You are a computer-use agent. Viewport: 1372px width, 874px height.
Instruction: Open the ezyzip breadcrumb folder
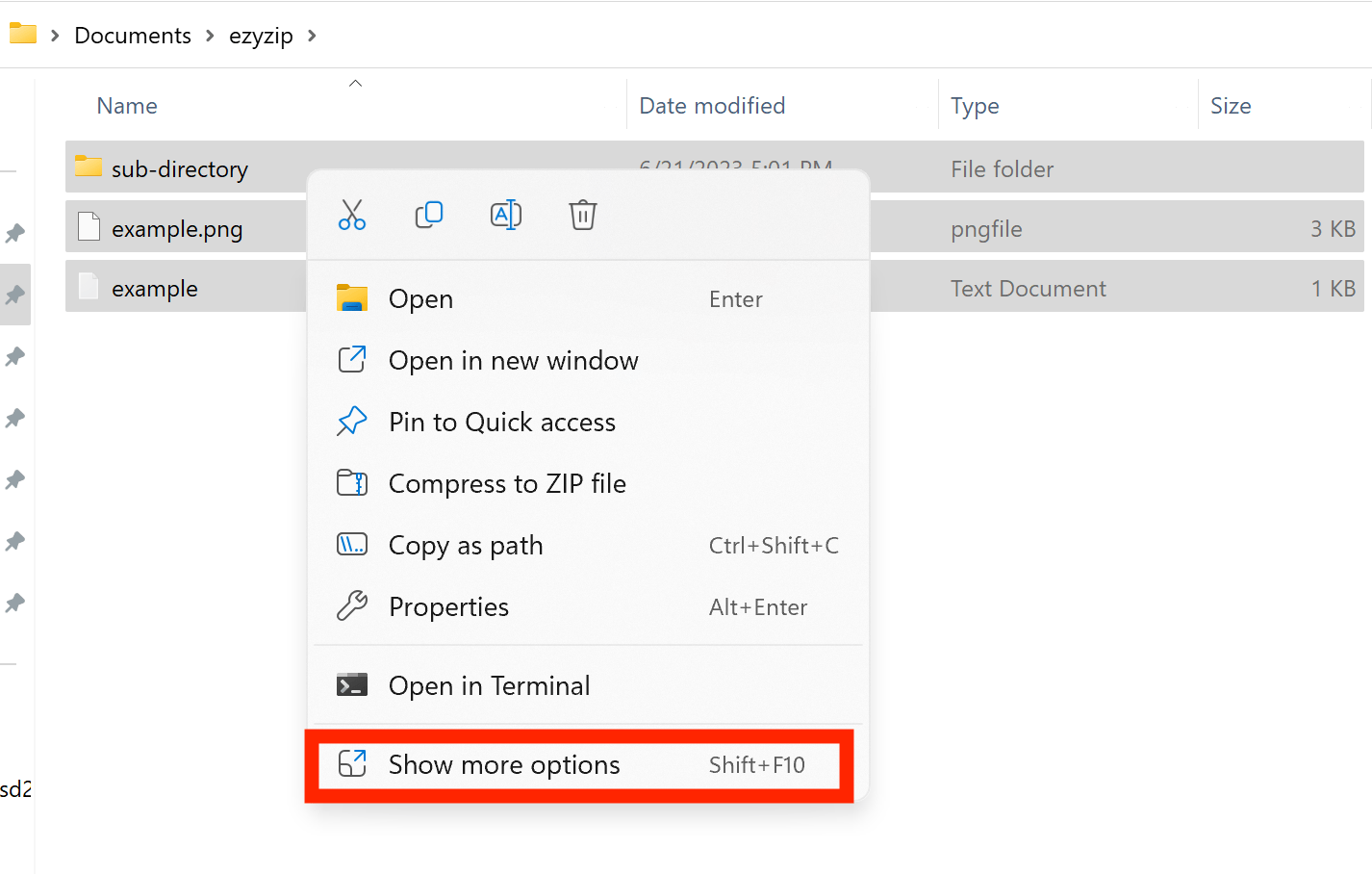[x=261, y=35]
